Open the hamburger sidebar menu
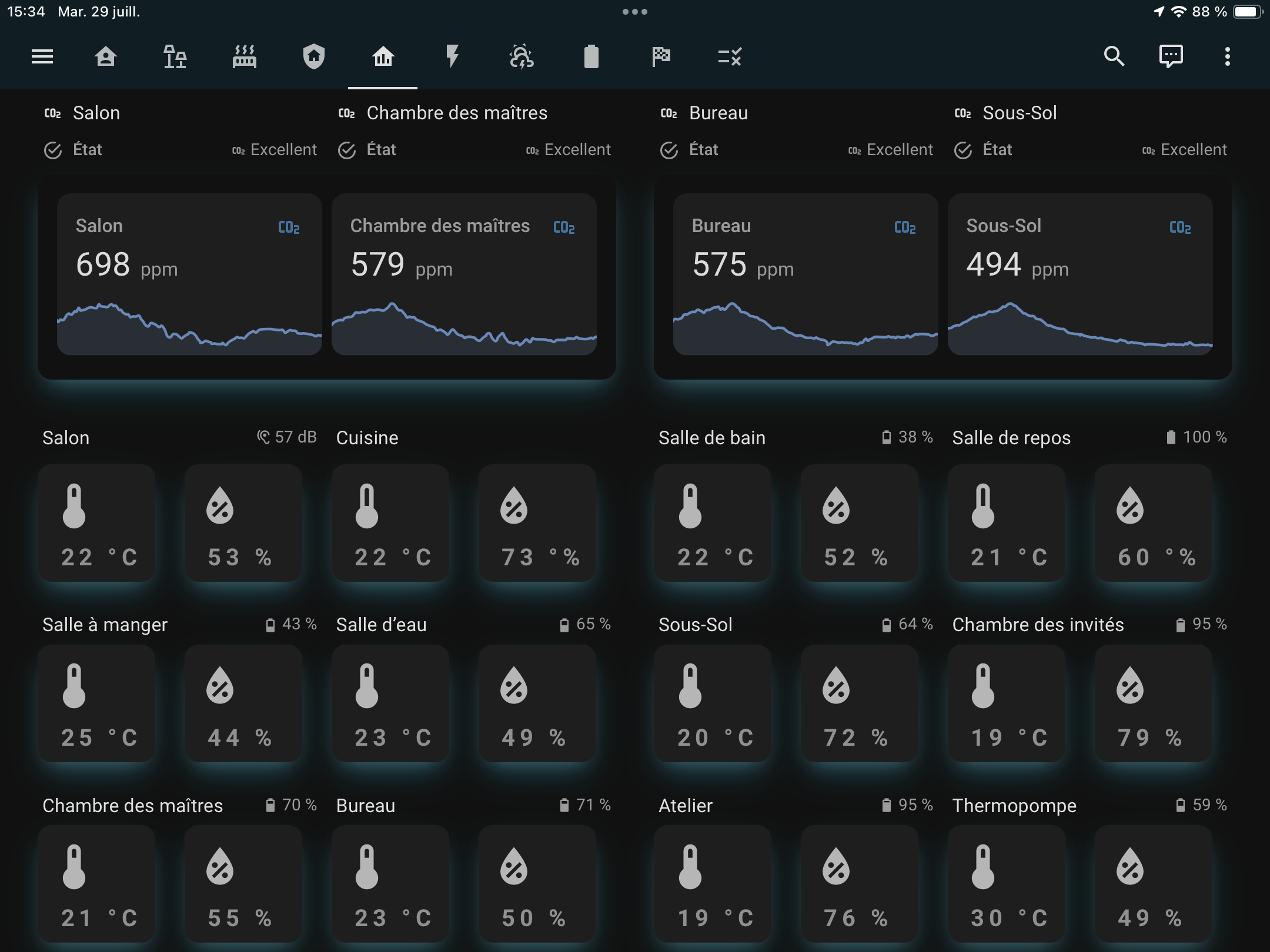1270x952 pixels. pos(42,56)
